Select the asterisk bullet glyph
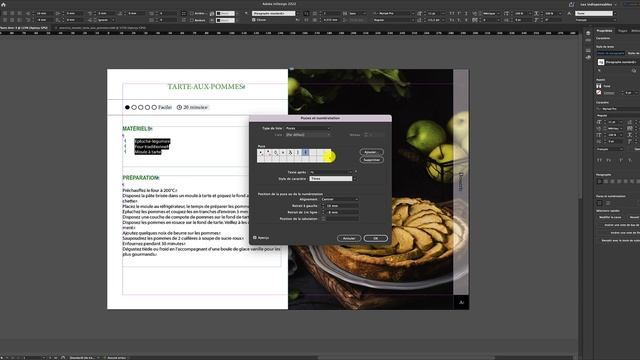Screen dimensions: 640x360 click(268, 152)
